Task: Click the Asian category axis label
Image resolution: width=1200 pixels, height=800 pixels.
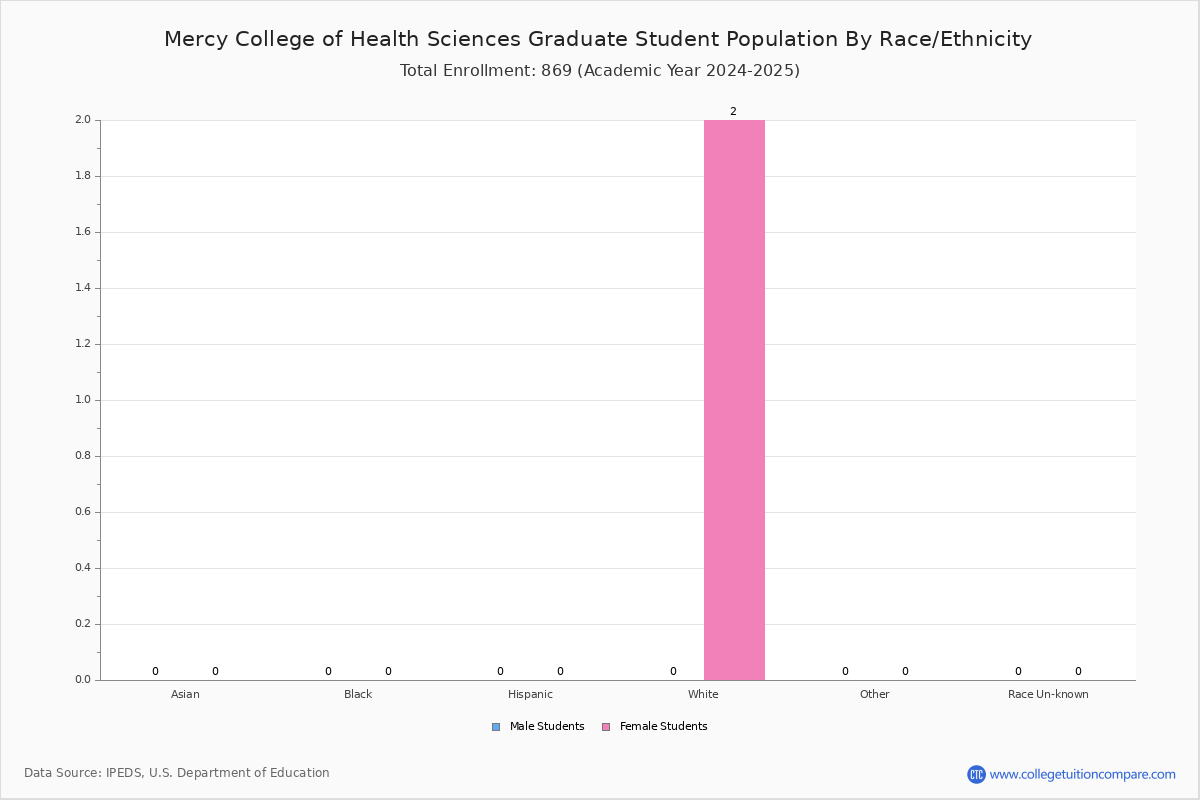Action: pos(185,694)
